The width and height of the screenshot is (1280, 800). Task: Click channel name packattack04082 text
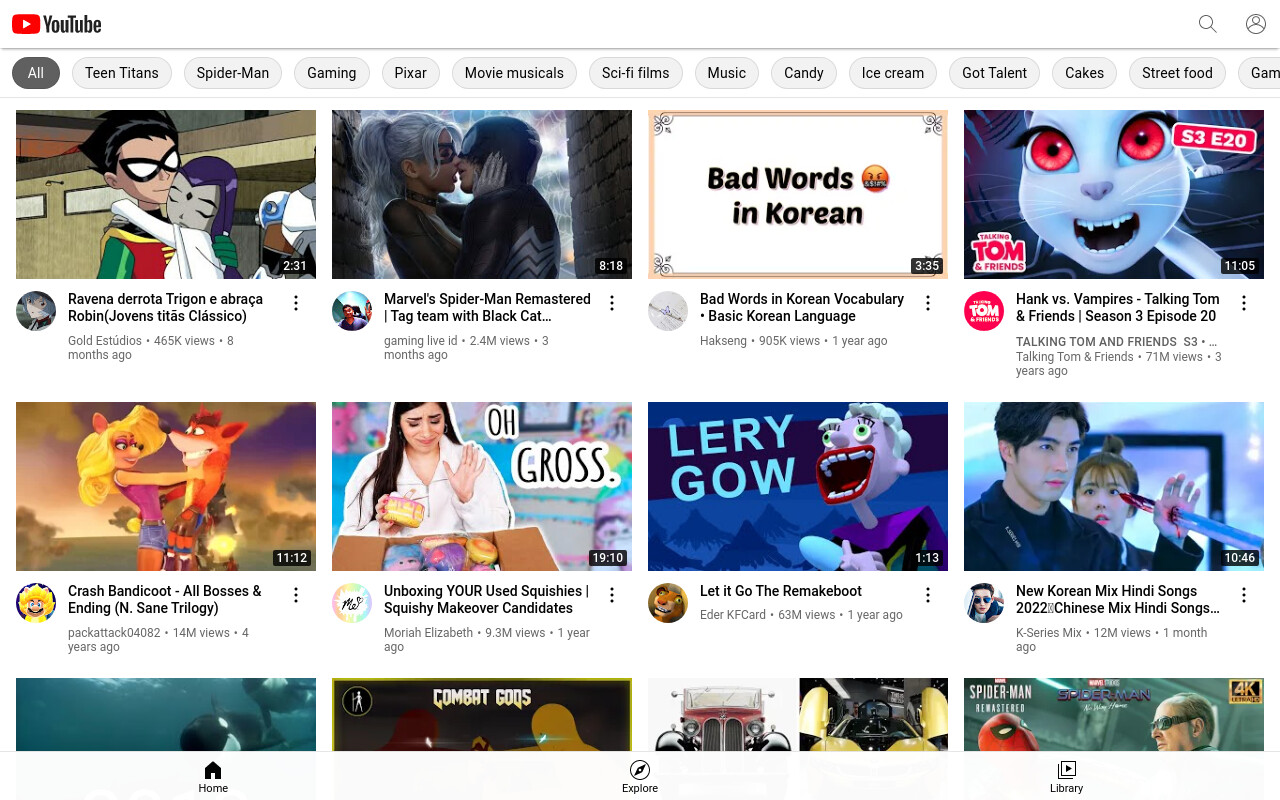[x=114, y=633]
